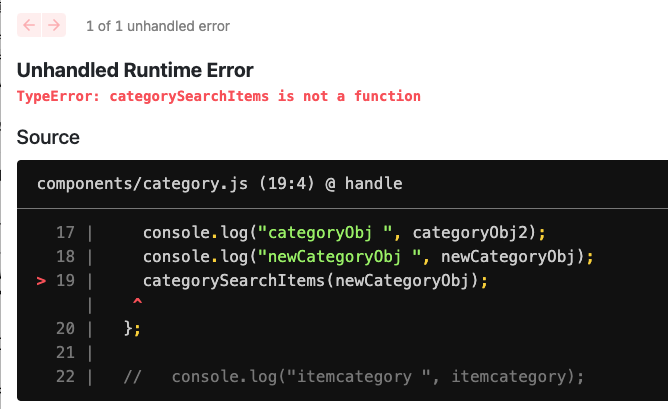Click line number 20 in the code frame
Screen dimensions: 668x409
(66, 327)
